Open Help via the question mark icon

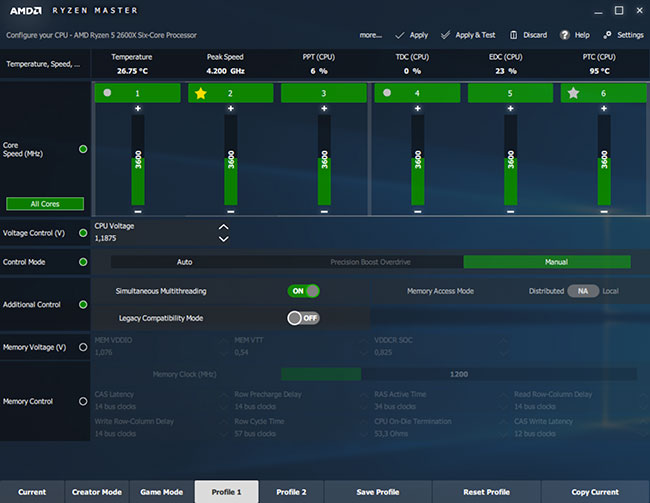566,35
